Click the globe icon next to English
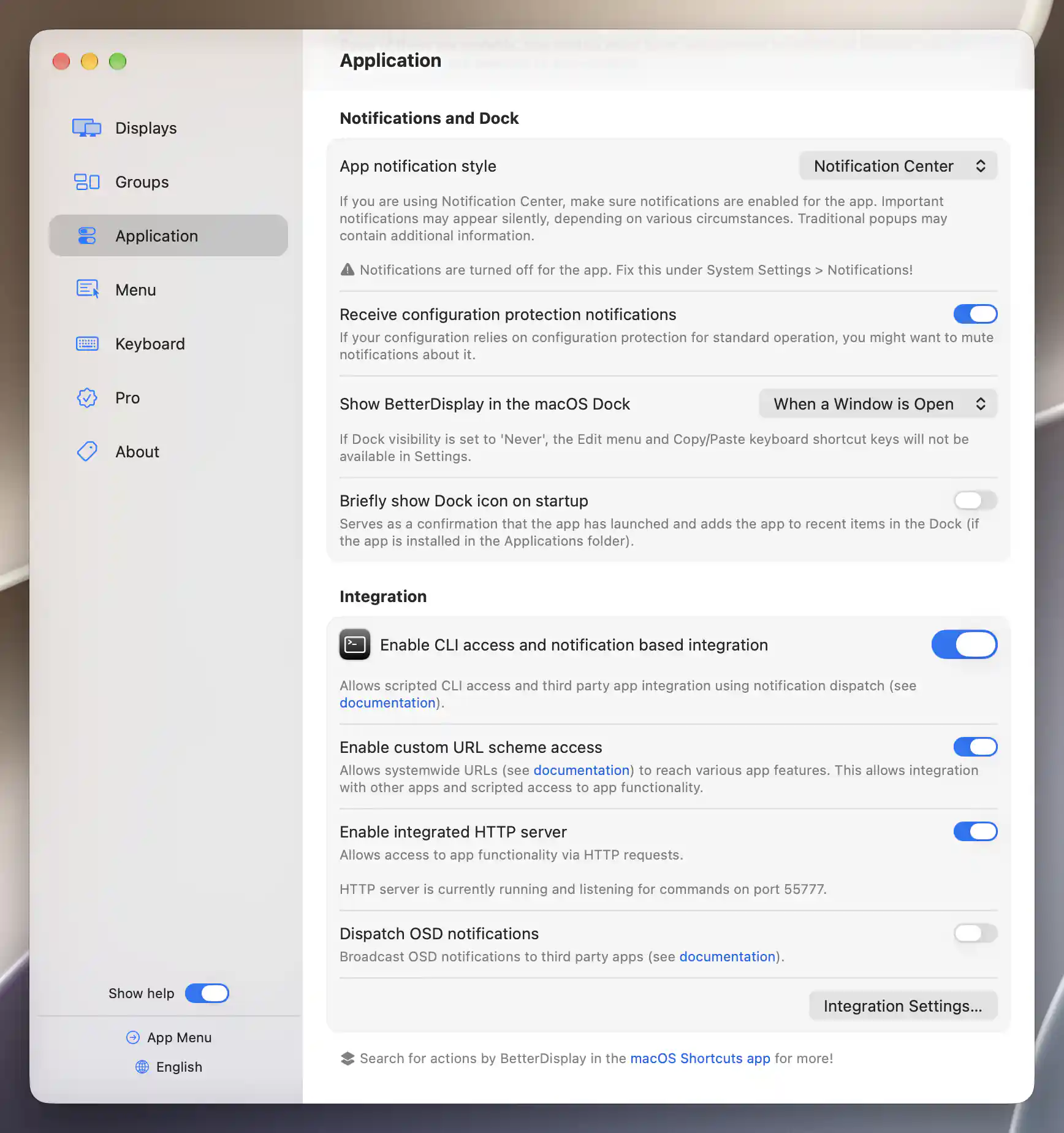This screenshot has width=1064, height=1133. coord(142,1067)
